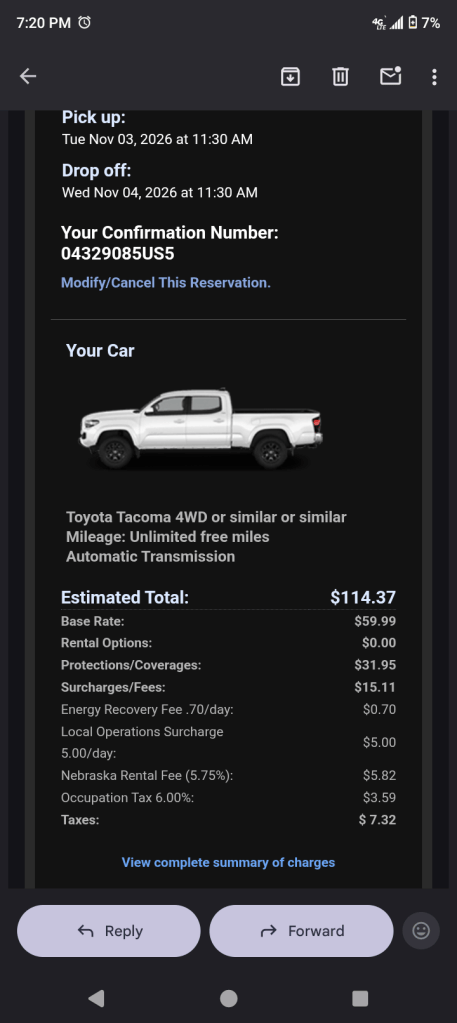Open the Modify/Cancel This Reservation link
This screenshot has width=457, height=1023.
pyautogui.click(x=166, y=283)
